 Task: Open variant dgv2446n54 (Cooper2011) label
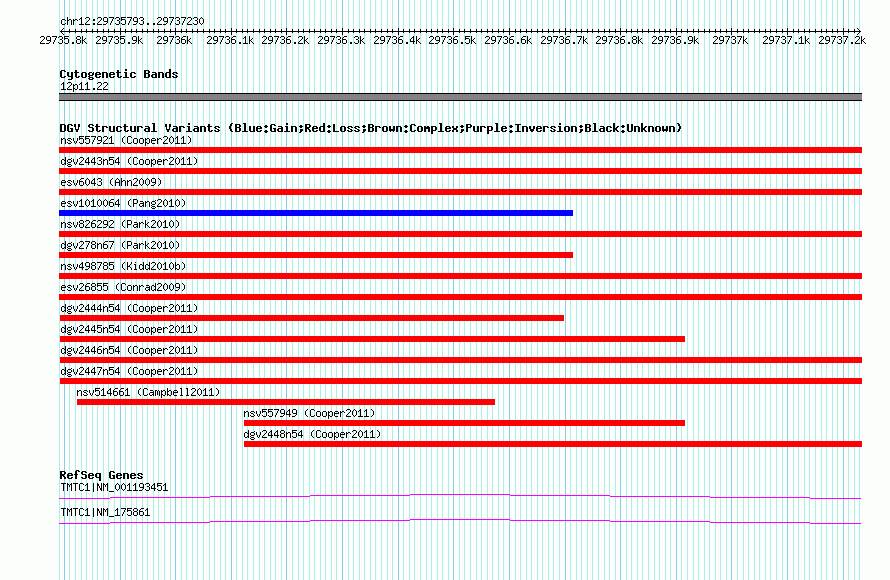click(x=129, y=350)
